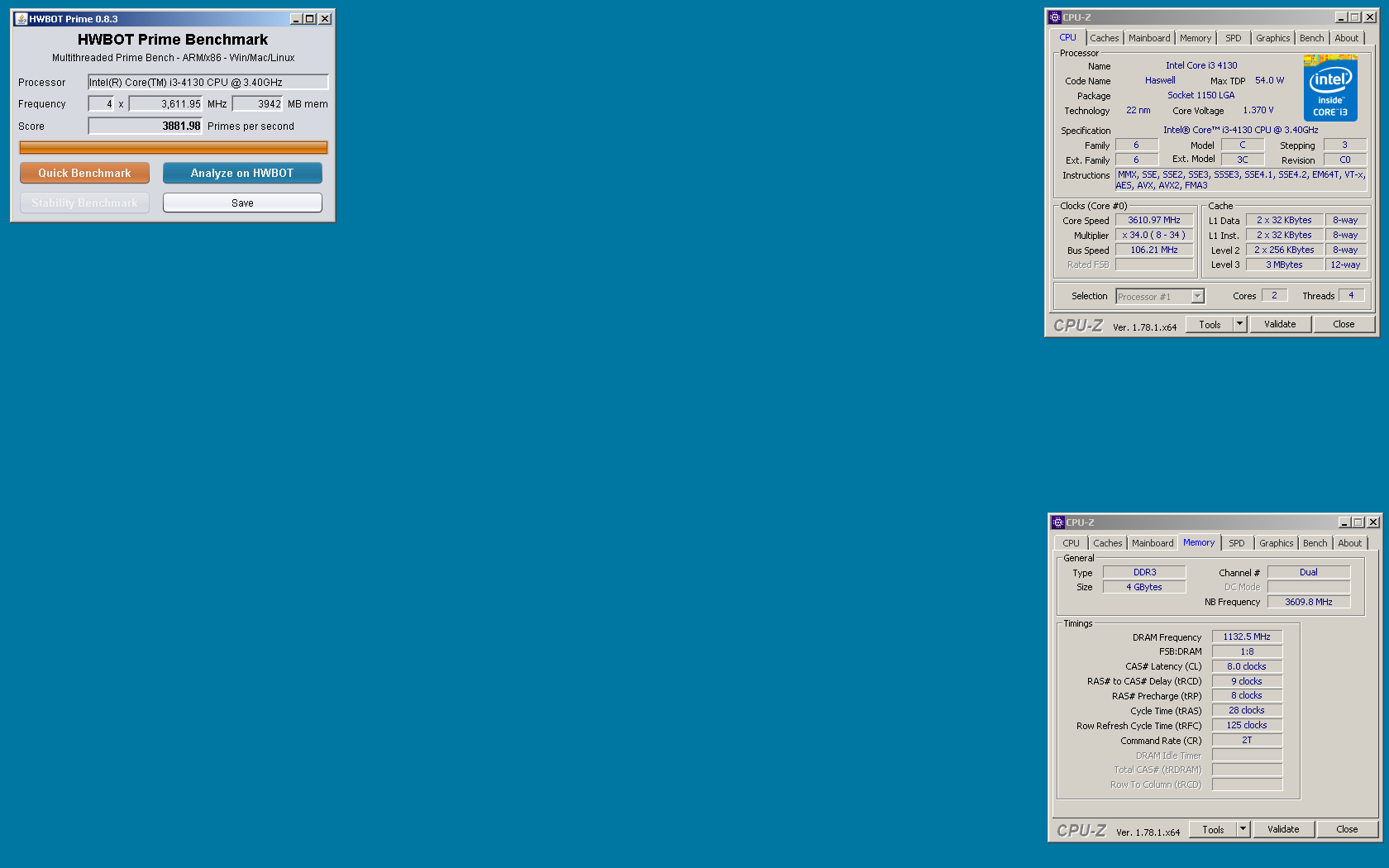Open Bench tab in top CPU-Z

[x=1312, y=38]
